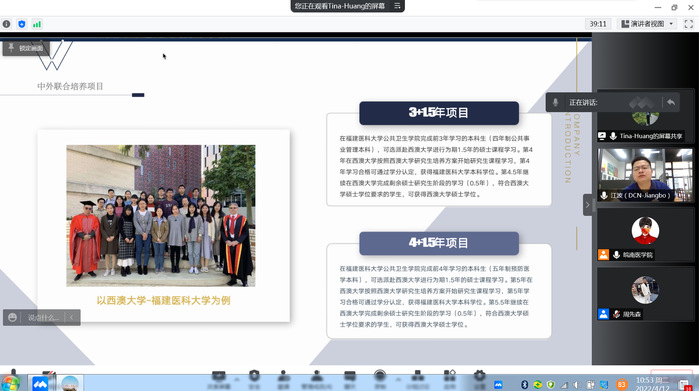Open Share Screen in meeting toolbar
Viewport: 699px width, 391px height.
tap(218, 380)
